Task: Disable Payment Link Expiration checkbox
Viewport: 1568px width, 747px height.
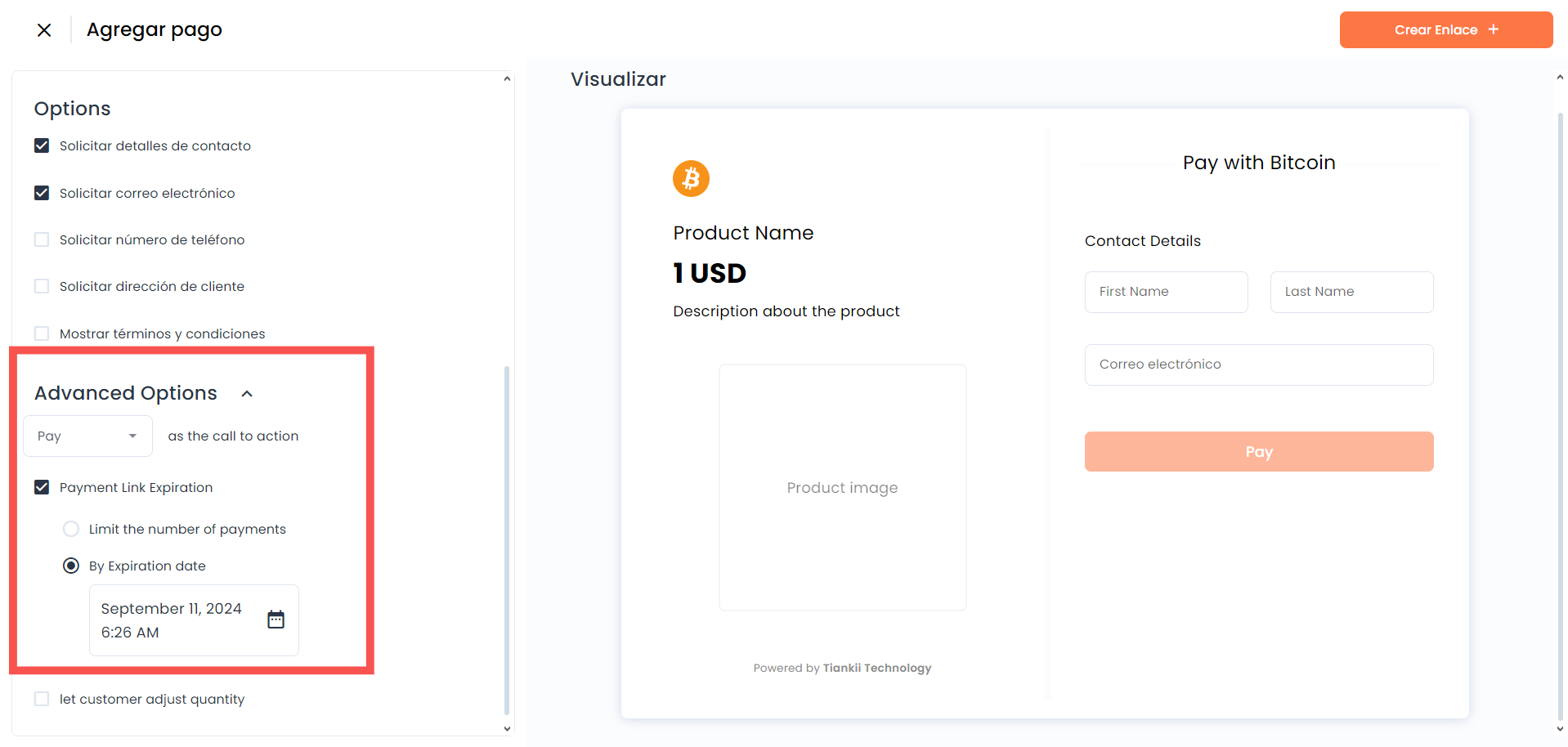Action: click(42, 487)
